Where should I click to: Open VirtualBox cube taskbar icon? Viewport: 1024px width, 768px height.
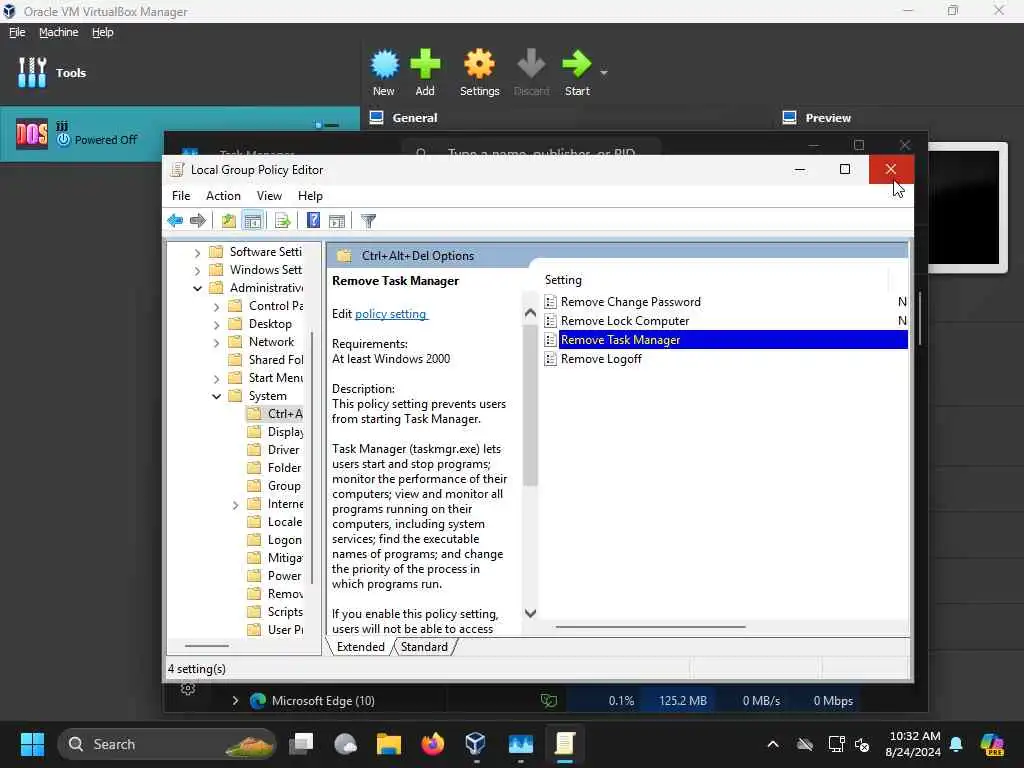[x=475, y=744]
